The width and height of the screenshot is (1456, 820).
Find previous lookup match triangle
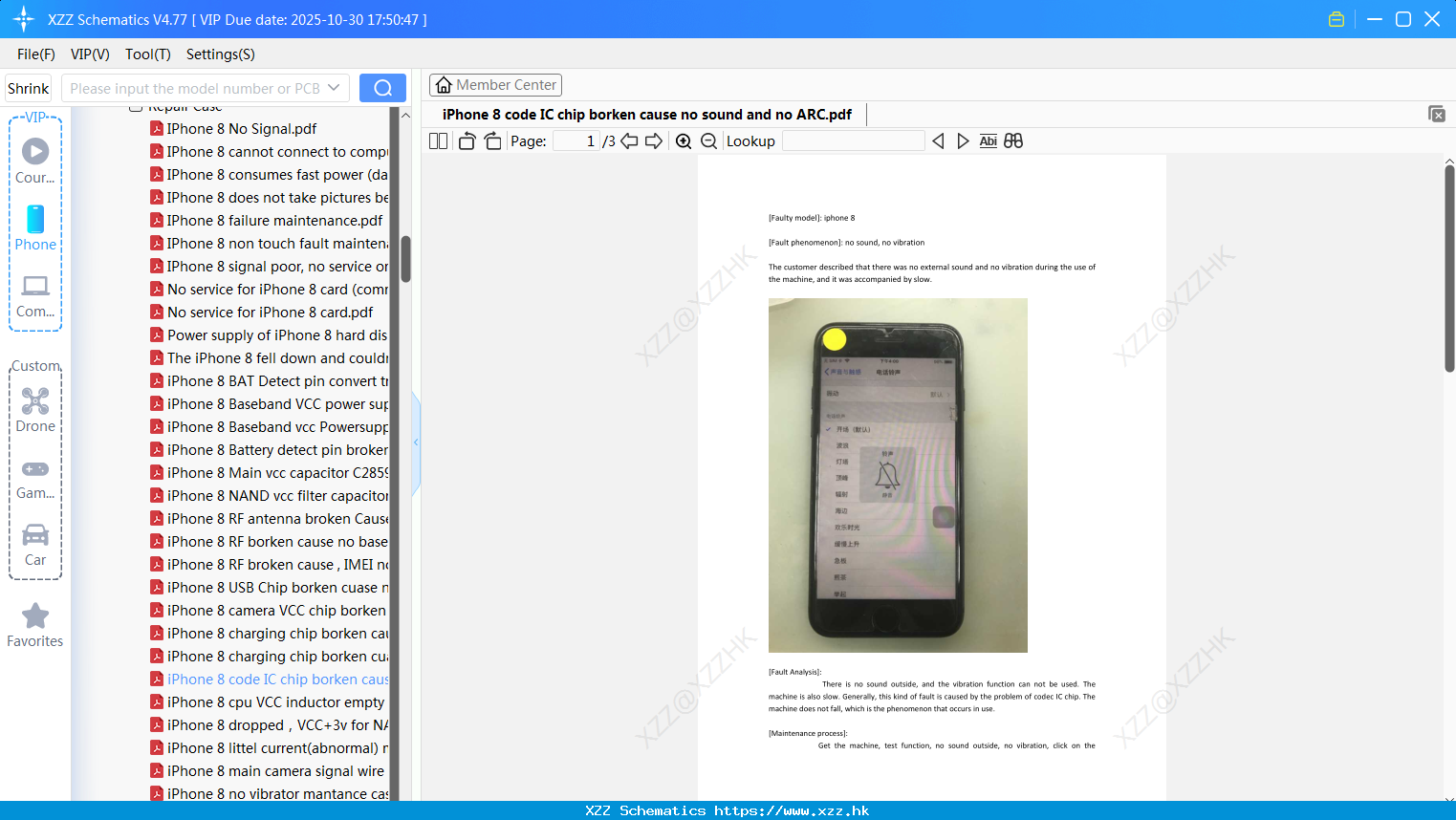938,141
